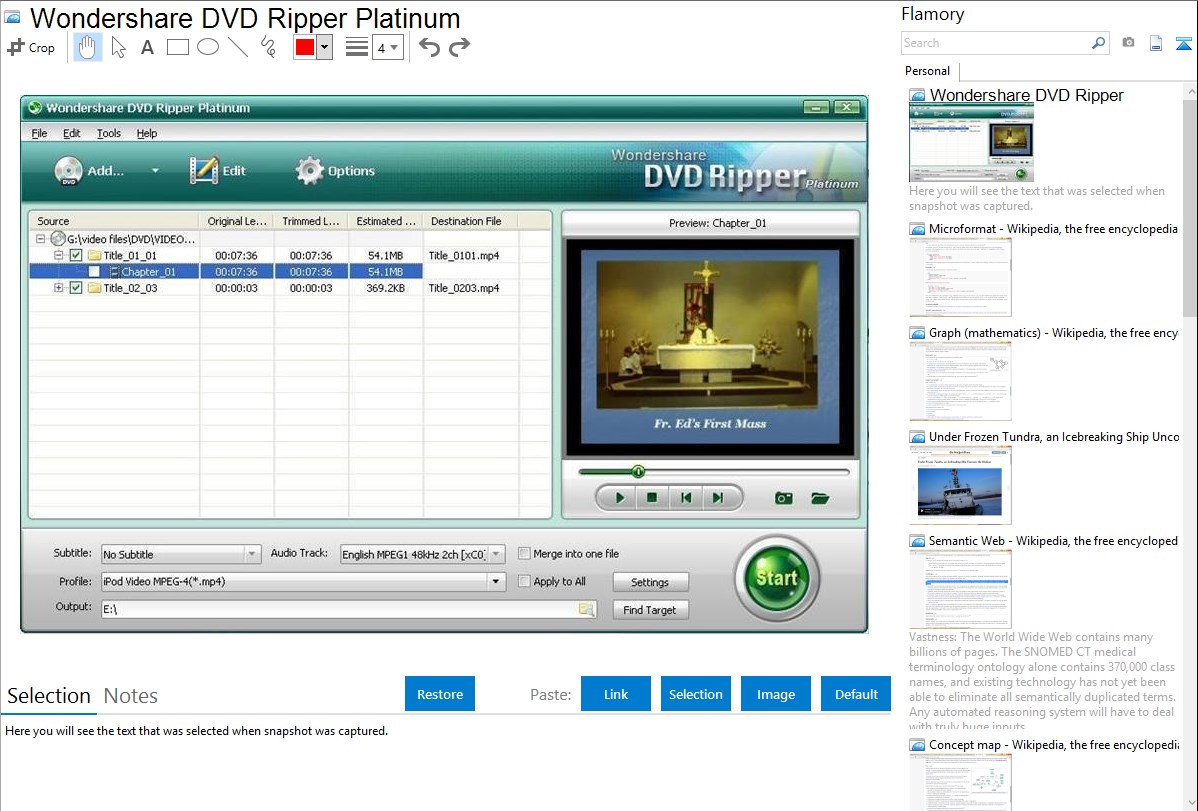The height and width of the screenshot is (811, 1198).
Task: Redo the last annotation
Action: tap(459, 47)
